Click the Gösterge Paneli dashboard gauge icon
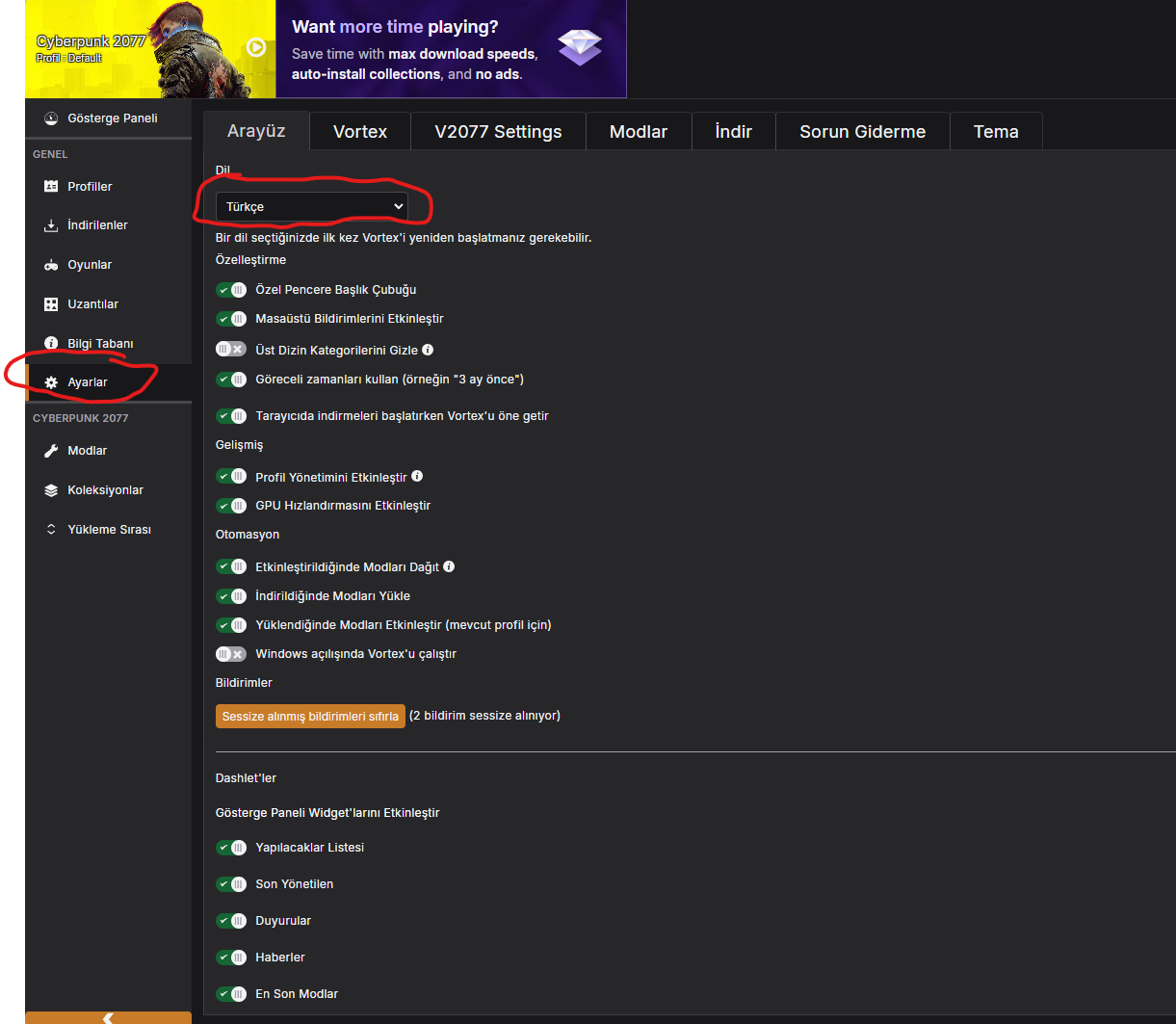The height and width of the screenshot is (1024, 1176). tap(51, 118)
